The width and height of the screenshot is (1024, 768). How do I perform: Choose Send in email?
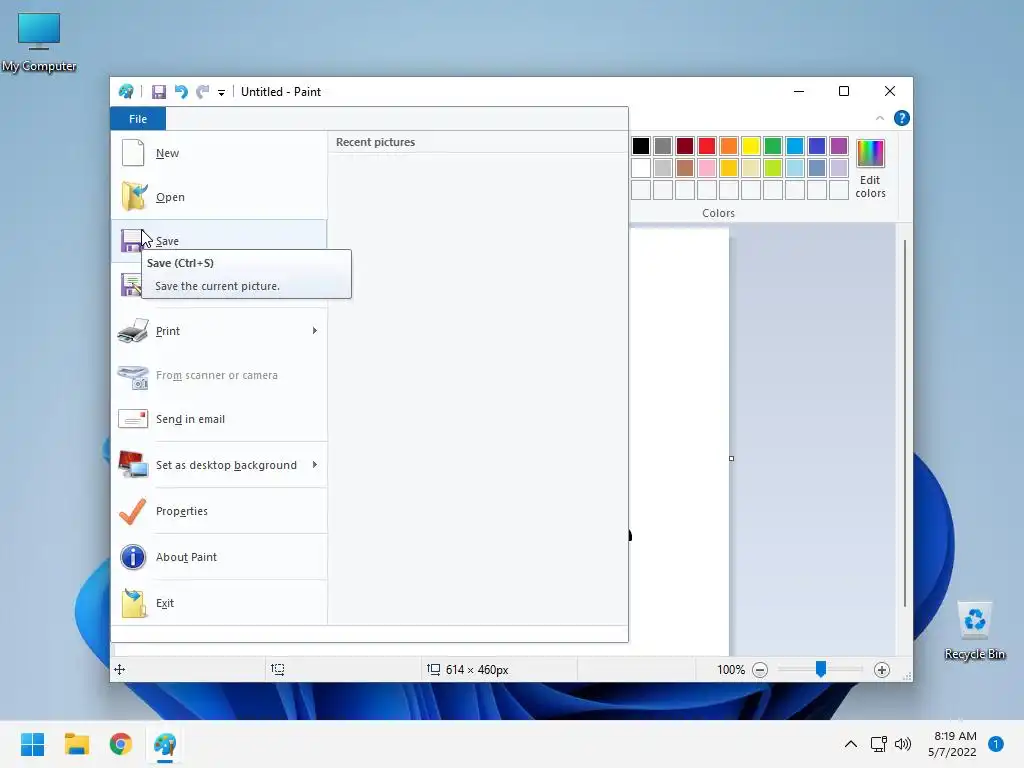coord(219,419)
